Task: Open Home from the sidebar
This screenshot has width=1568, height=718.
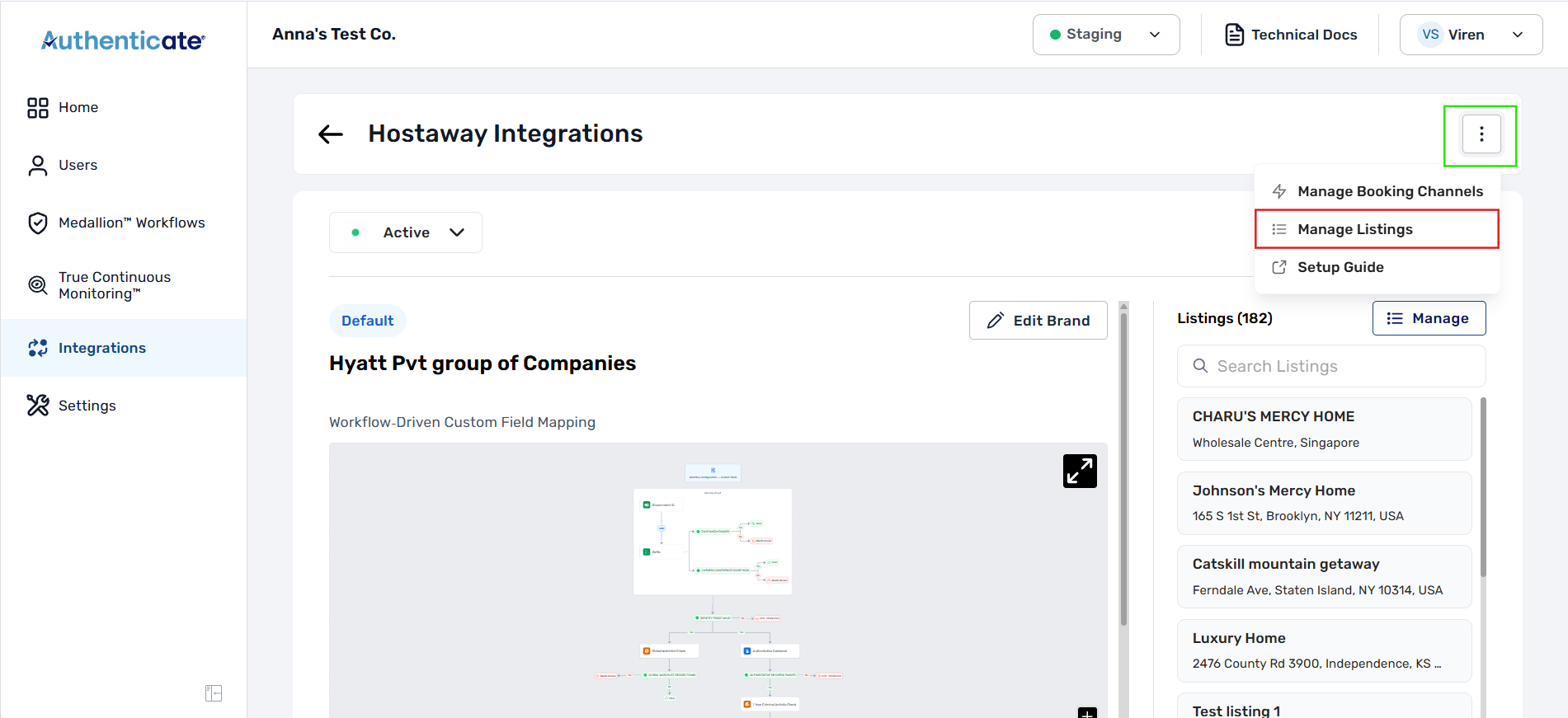Action: [x=124, y=107]
